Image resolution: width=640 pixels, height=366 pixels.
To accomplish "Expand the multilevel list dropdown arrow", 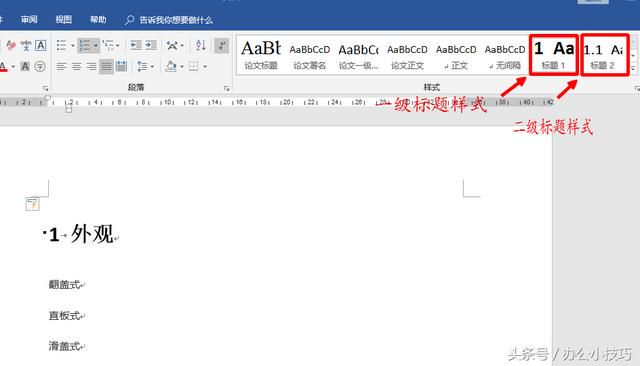I will 118,45.
